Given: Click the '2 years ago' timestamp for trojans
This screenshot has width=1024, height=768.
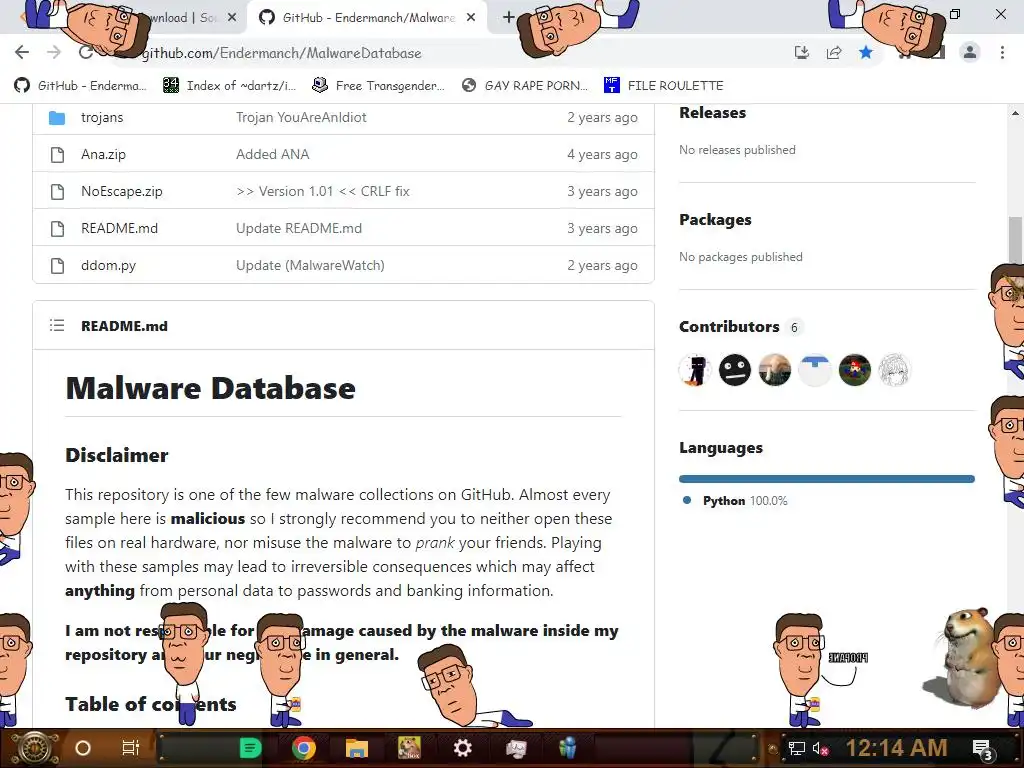Looking at the screenshot, I should (x=602, y=118).
